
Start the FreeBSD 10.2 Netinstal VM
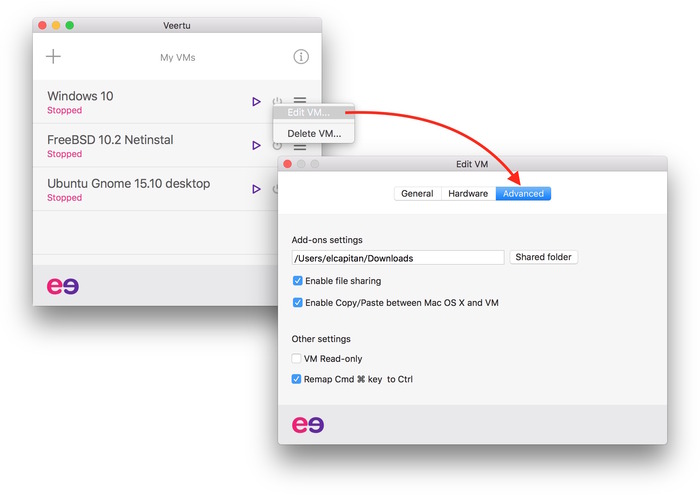click(256, 146)
